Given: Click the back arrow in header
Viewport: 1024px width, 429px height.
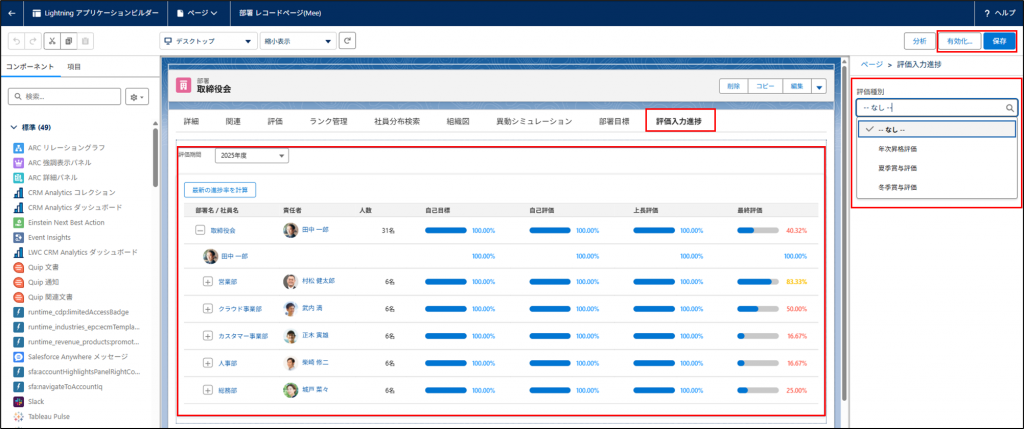Looking at the screenshot, I should pyautogui.click(x=12, y=13).
